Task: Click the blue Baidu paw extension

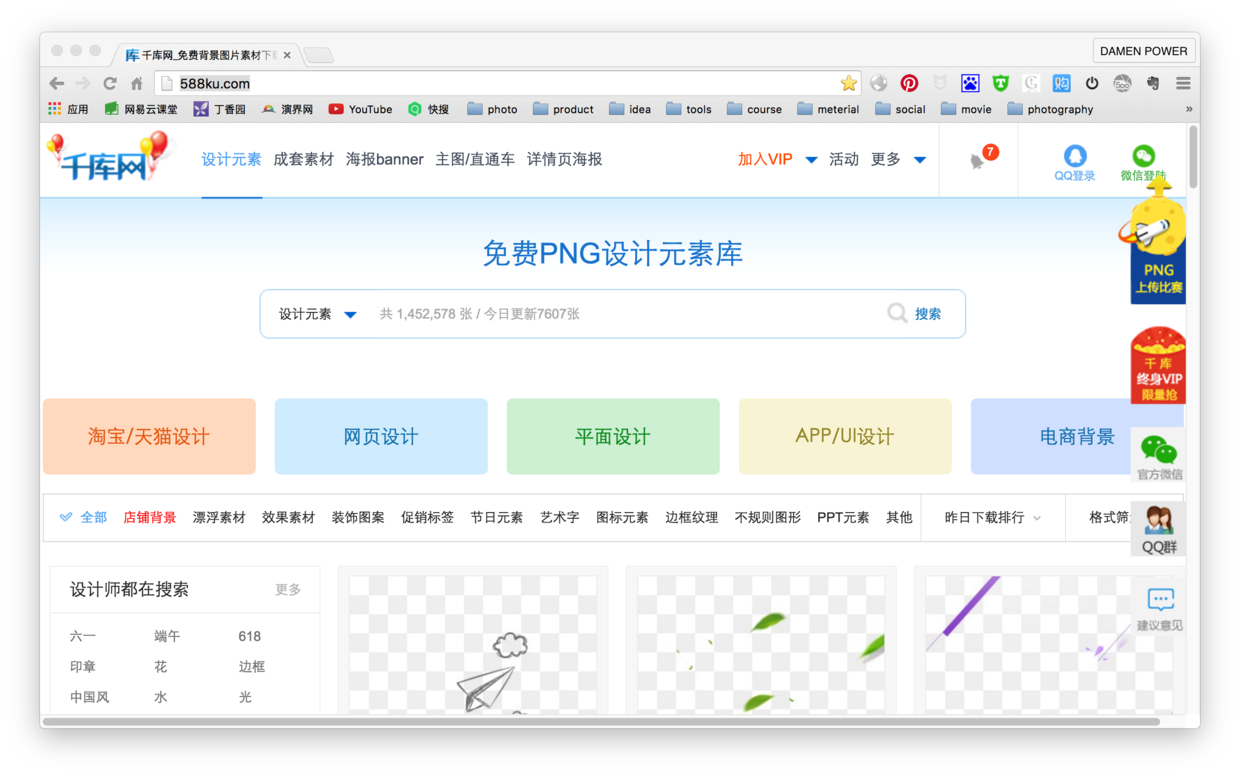Action: click(970, 83)
